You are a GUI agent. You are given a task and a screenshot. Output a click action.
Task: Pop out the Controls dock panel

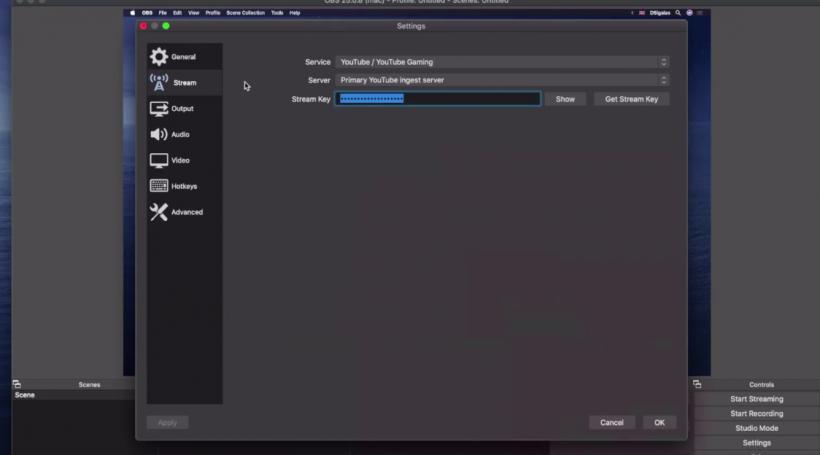pyautogui.click(x=696, y=384)
